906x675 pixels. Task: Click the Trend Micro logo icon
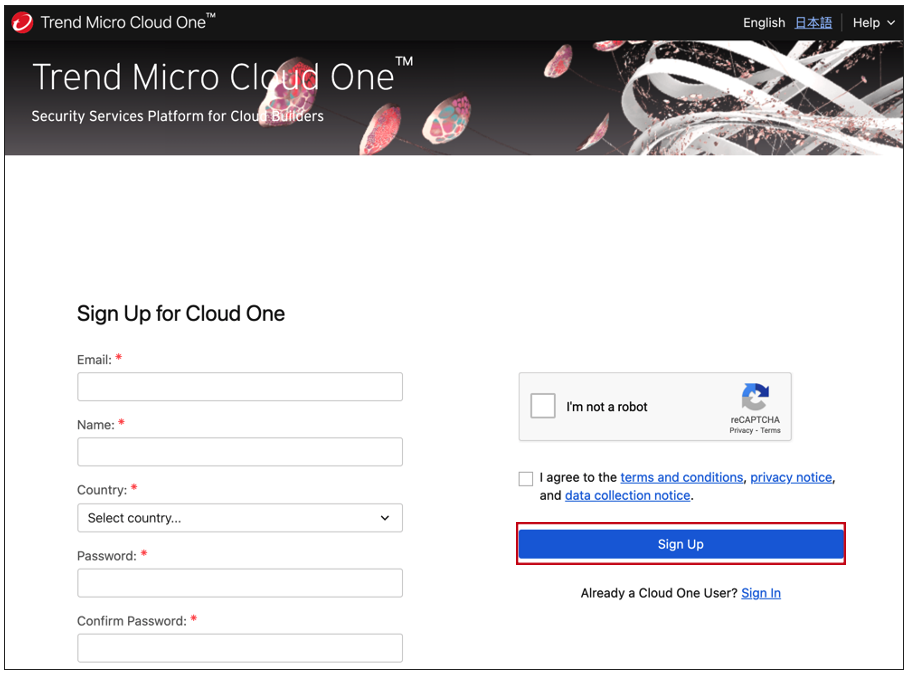point(22,23)
